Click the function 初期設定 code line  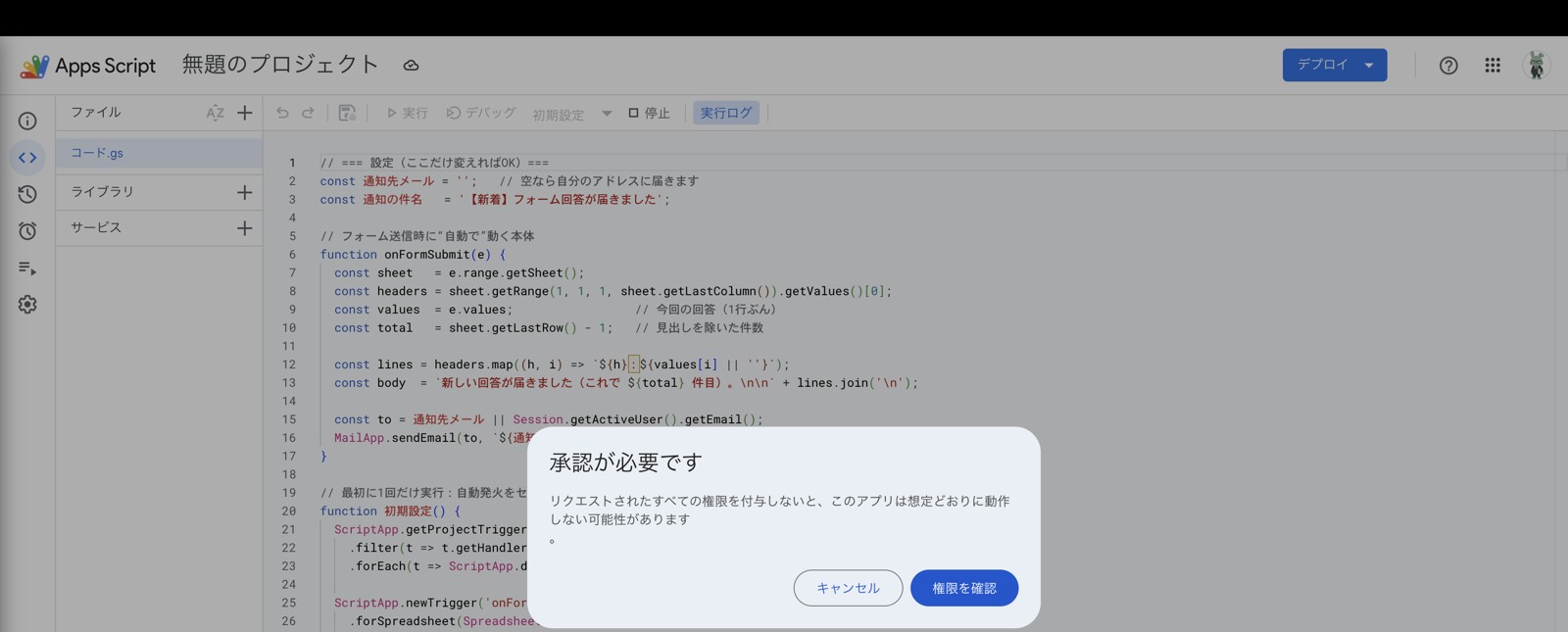pyautogui.click(x=390, y=511)
